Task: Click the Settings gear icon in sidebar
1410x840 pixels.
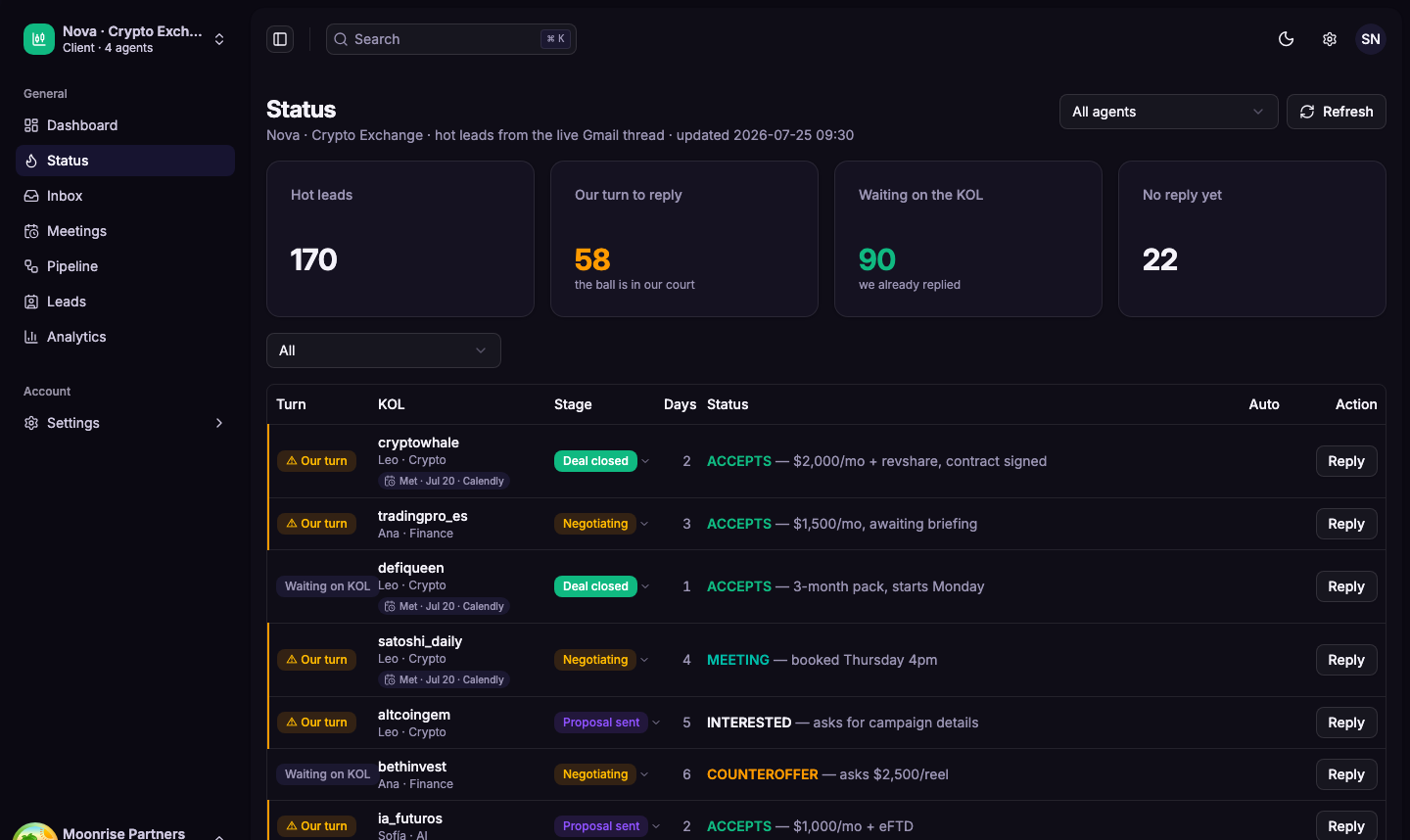Action: [31, 423]
